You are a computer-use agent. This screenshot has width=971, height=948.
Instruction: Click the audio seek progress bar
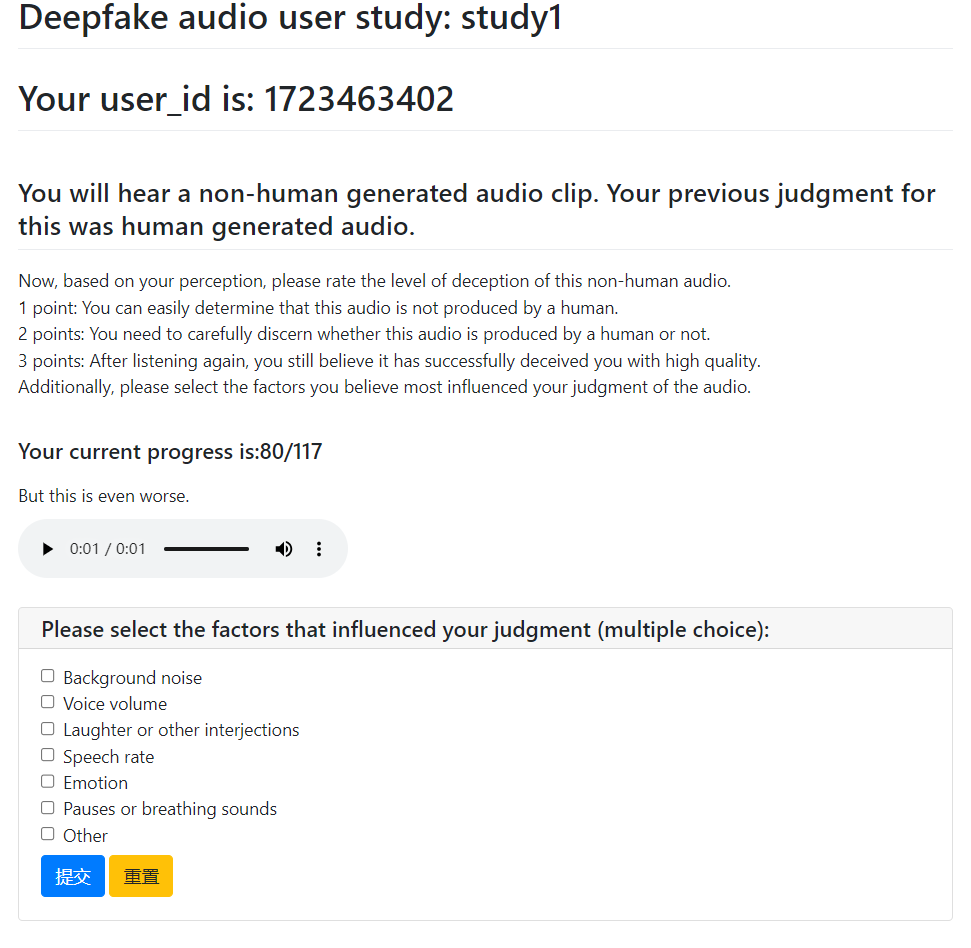(x=206, y=549)
